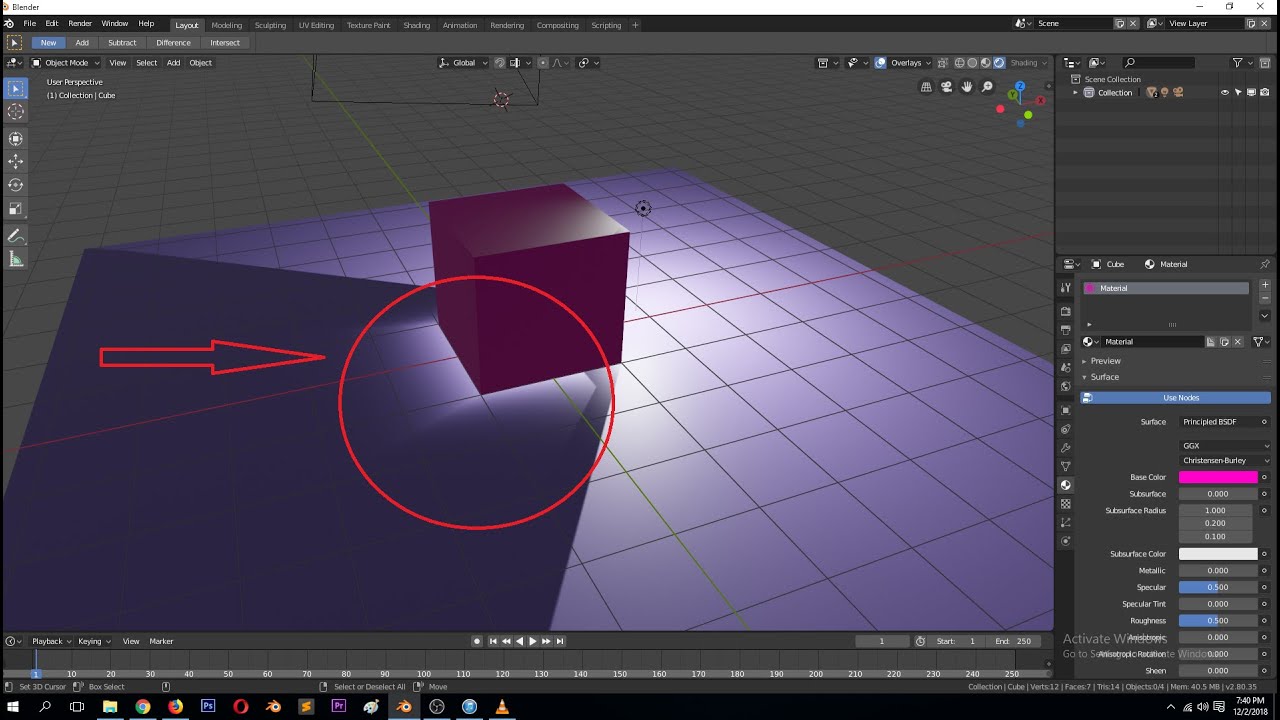This screenshot has width=1280, height=720.
Task: Click the Z axis on navigation gizmo
Action: (x=1019, y=86)
